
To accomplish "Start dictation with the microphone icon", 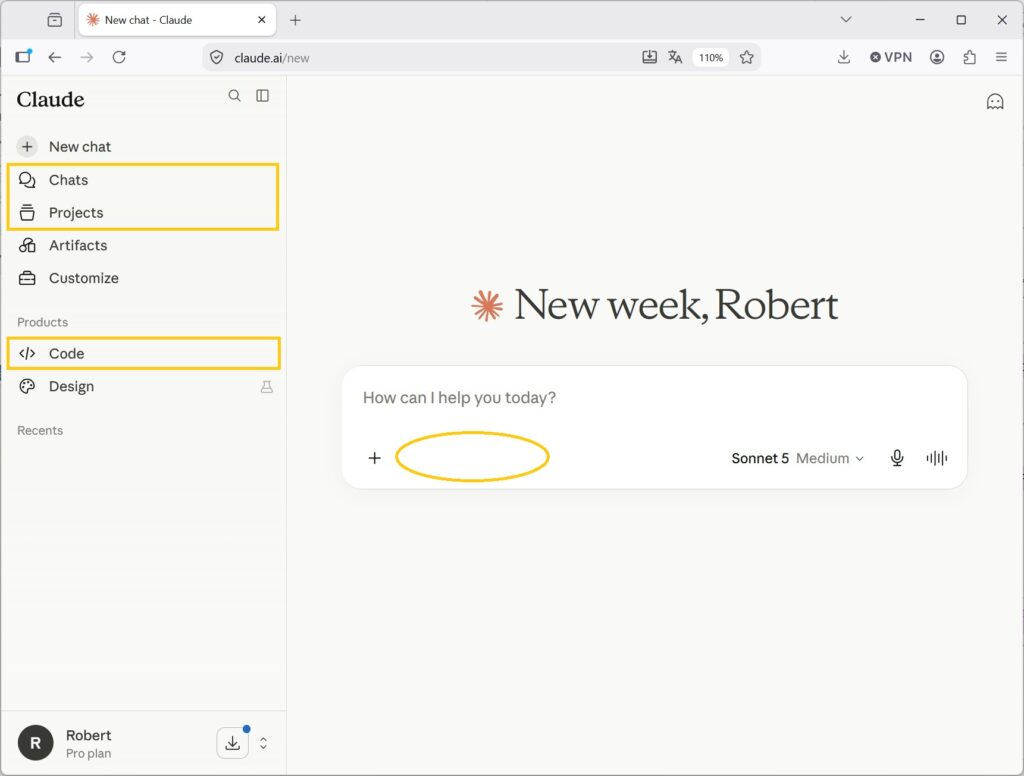I will 897,458.
